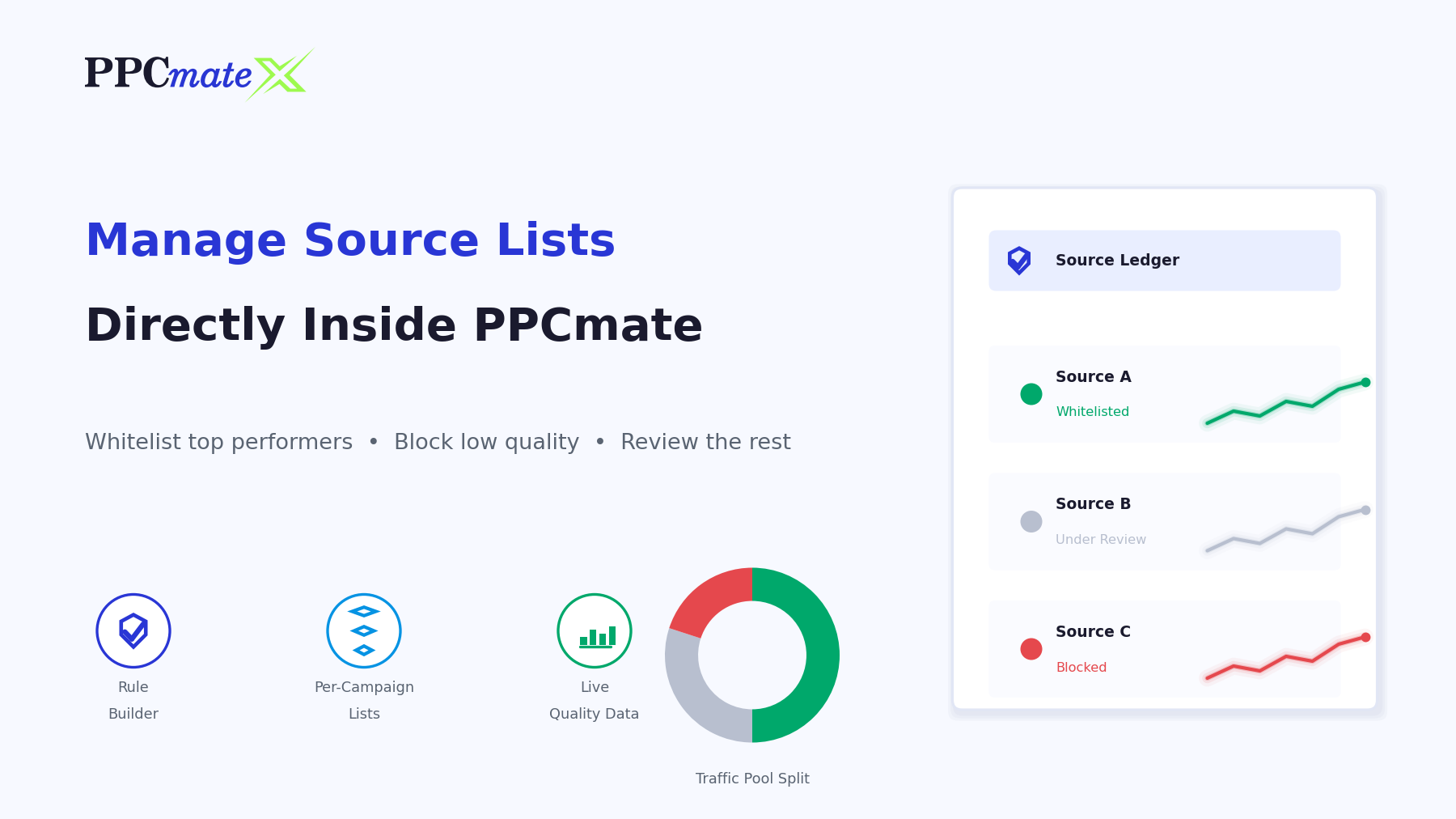Click the 'Rule Builder' label
Screen dimensions: 1456x819
click(x=133, y=700)
